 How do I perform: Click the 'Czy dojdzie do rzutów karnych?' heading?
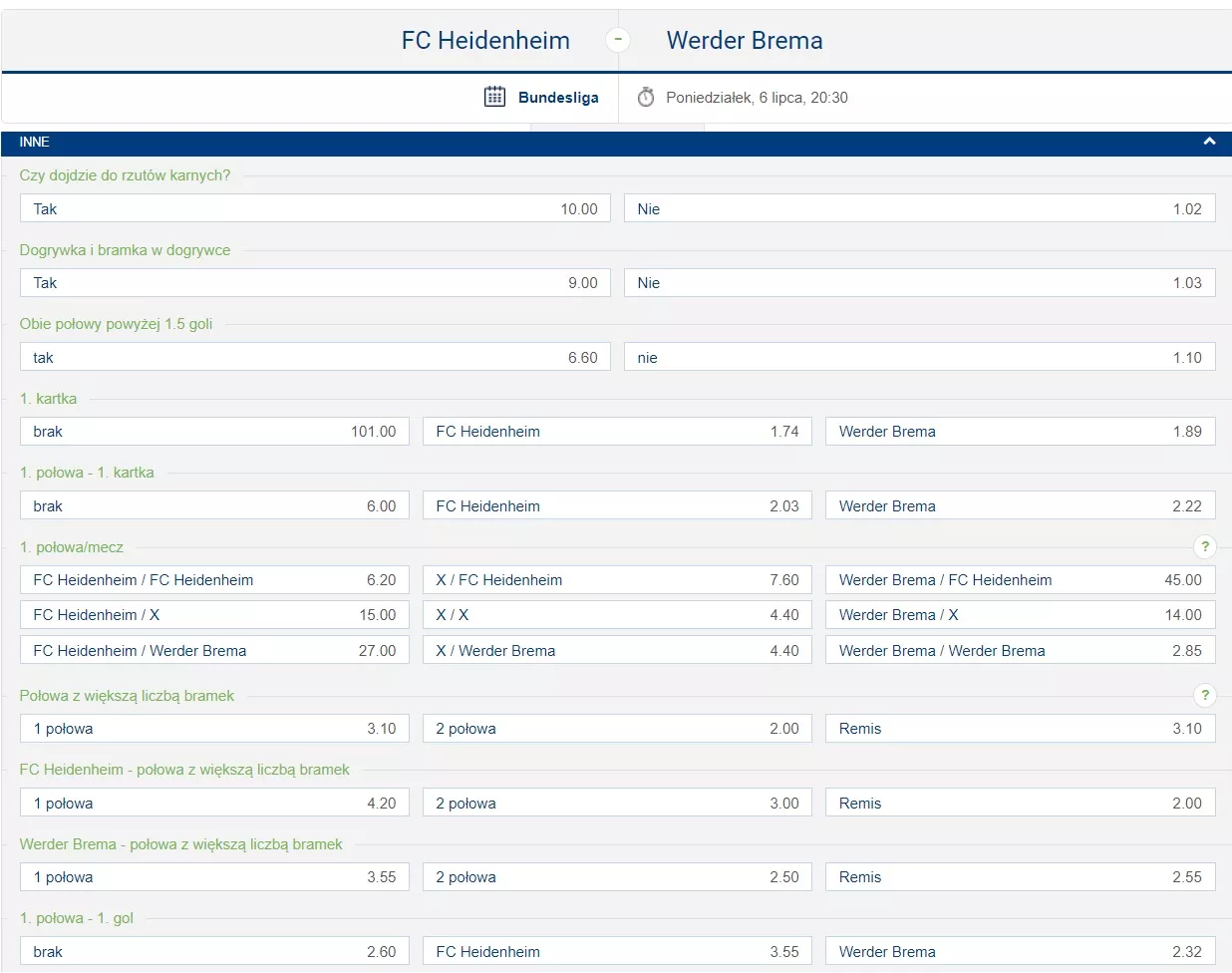pyautogui.click(x=125, y=175)
